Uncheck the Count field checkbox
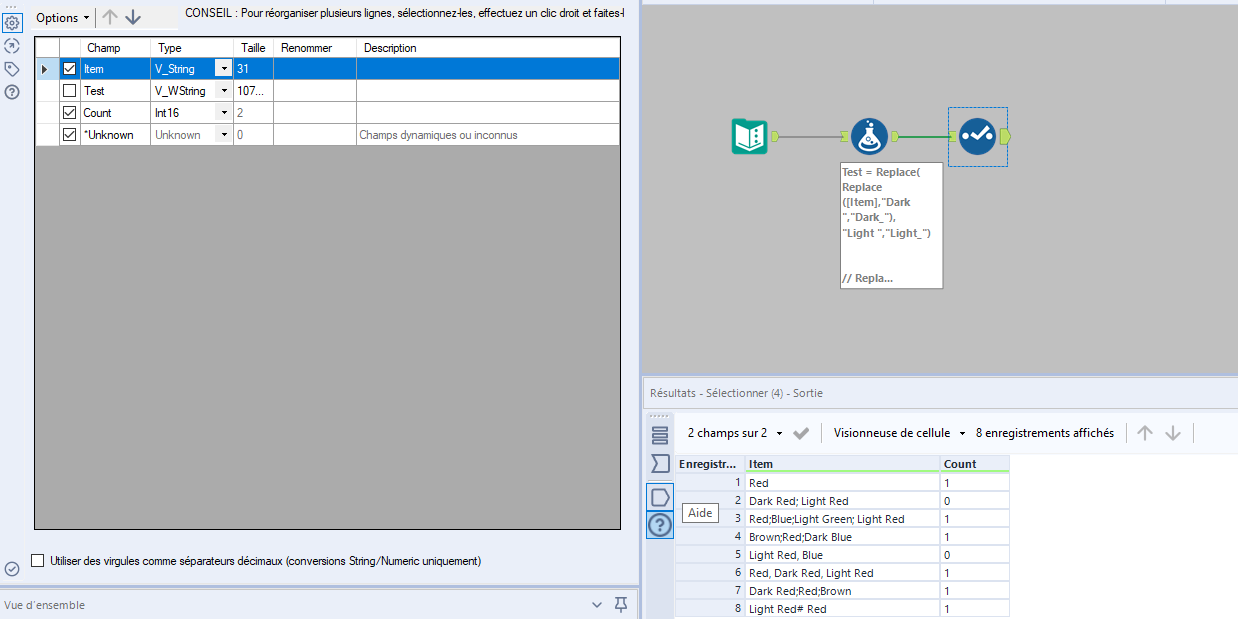Image resolution: width=1238 pixels, height=619 pixels. [68, 112]
